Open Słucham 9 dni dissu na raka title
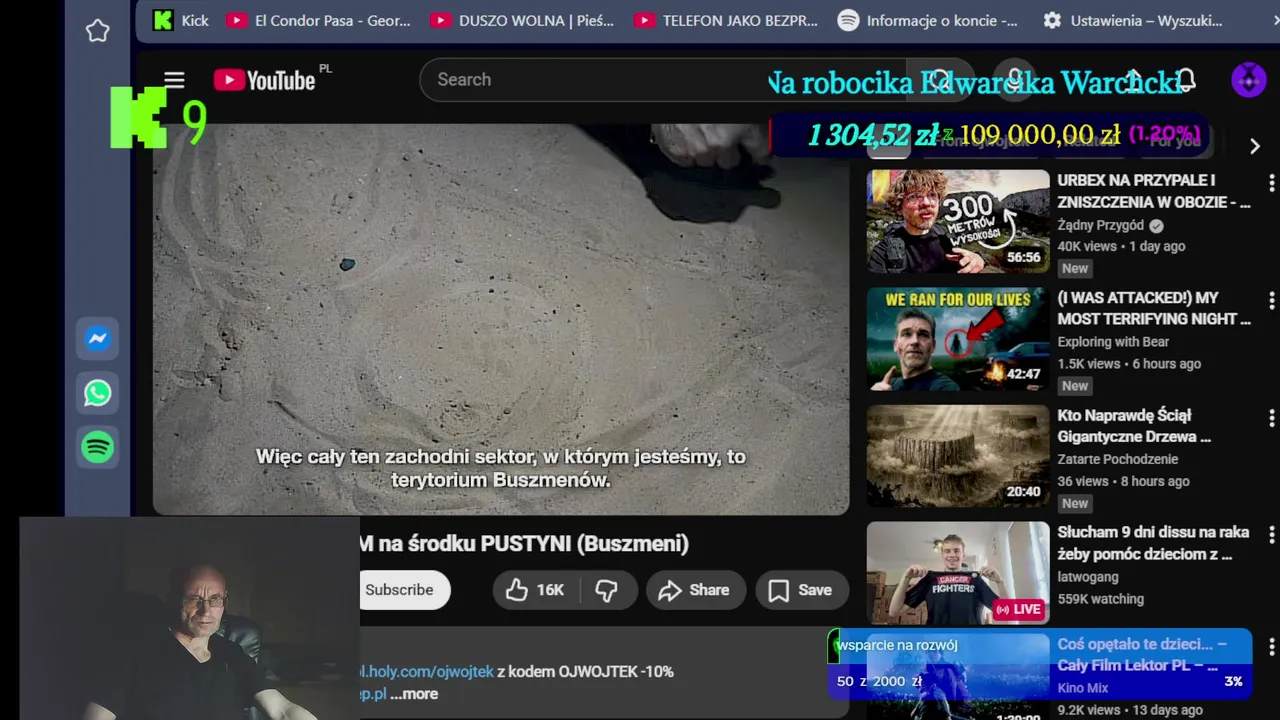This screenshot has height=720, width=1280. point(1153,543)
